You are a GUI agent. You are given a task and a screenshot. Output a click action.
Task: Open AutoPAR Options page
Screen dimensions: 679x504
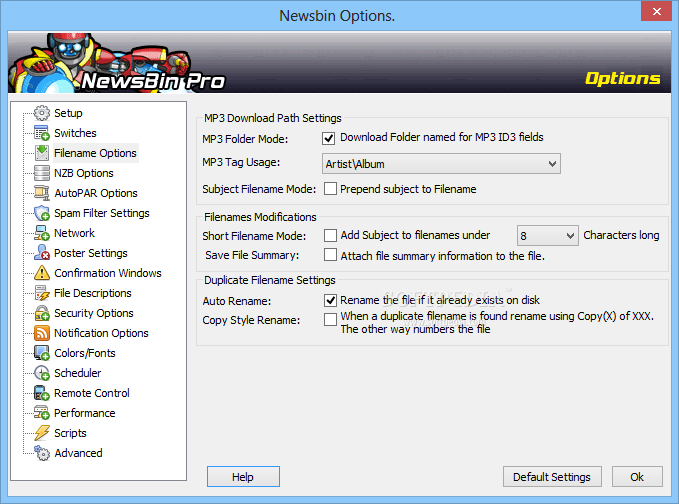pos(96,193)
